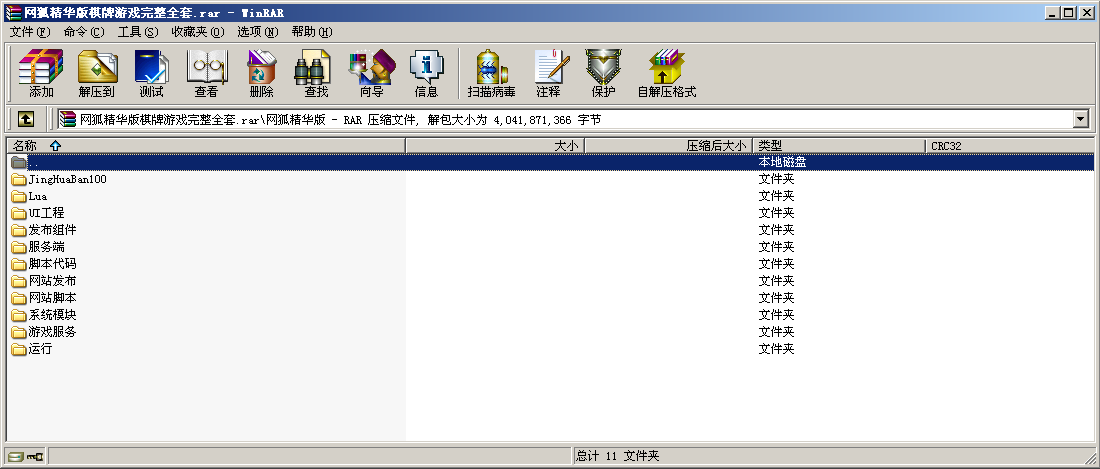Image resolution: width=1100 pixels, height=469 pixels.
Task: Open the 工具(S) menu
Action: pyautogui.click(x=138, y=32)
